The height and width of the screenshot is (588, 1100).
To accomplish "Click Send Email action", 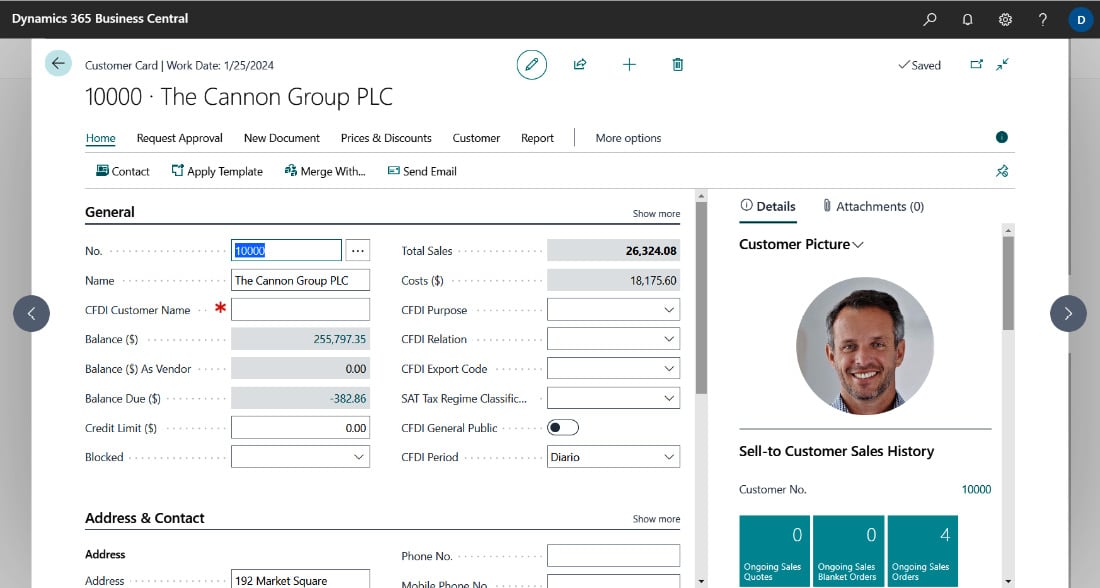I will [x=422, y=171].
